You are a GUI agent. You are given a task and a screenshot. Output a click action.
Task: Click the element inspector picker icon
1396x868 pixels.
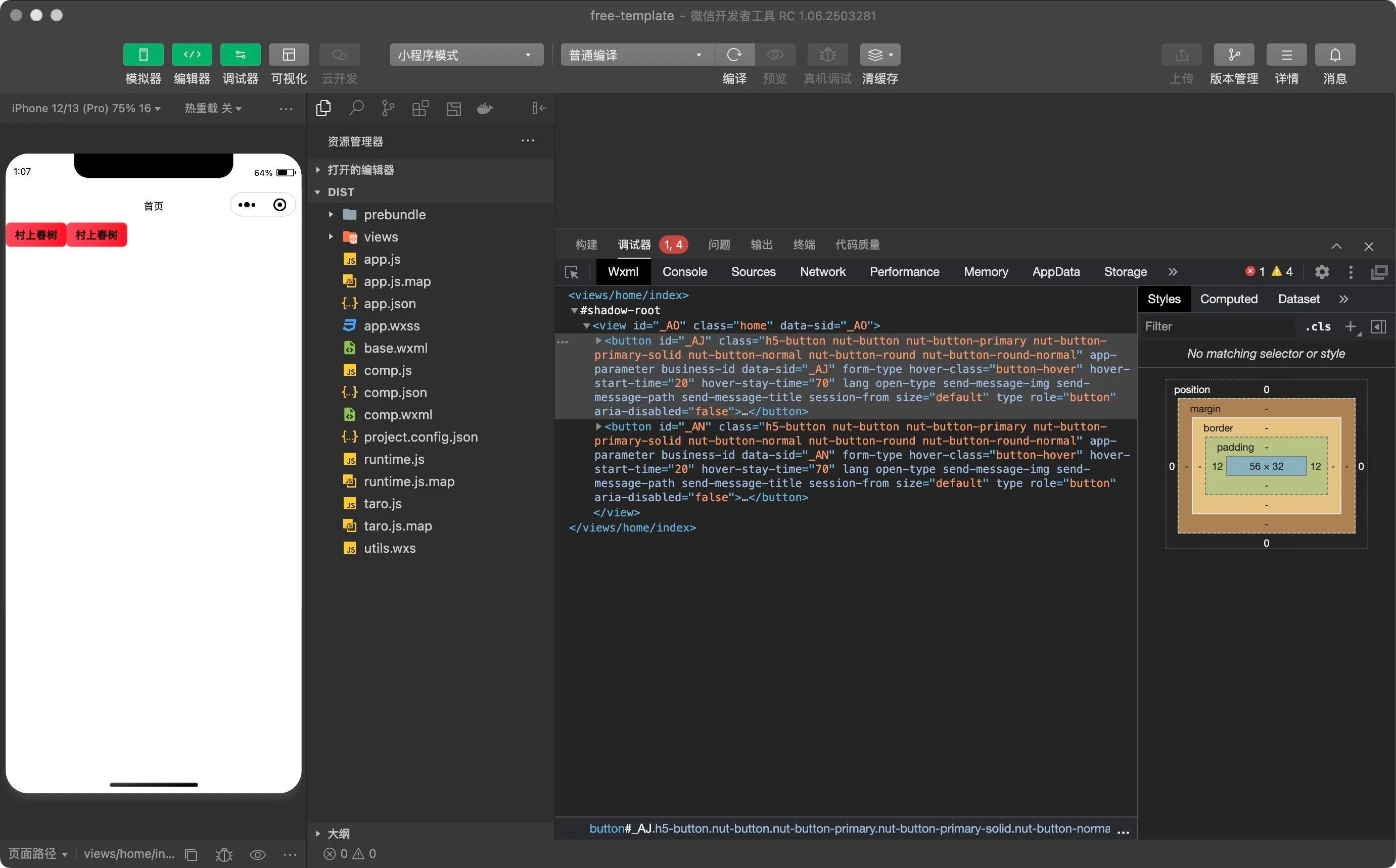pos(571,272)
